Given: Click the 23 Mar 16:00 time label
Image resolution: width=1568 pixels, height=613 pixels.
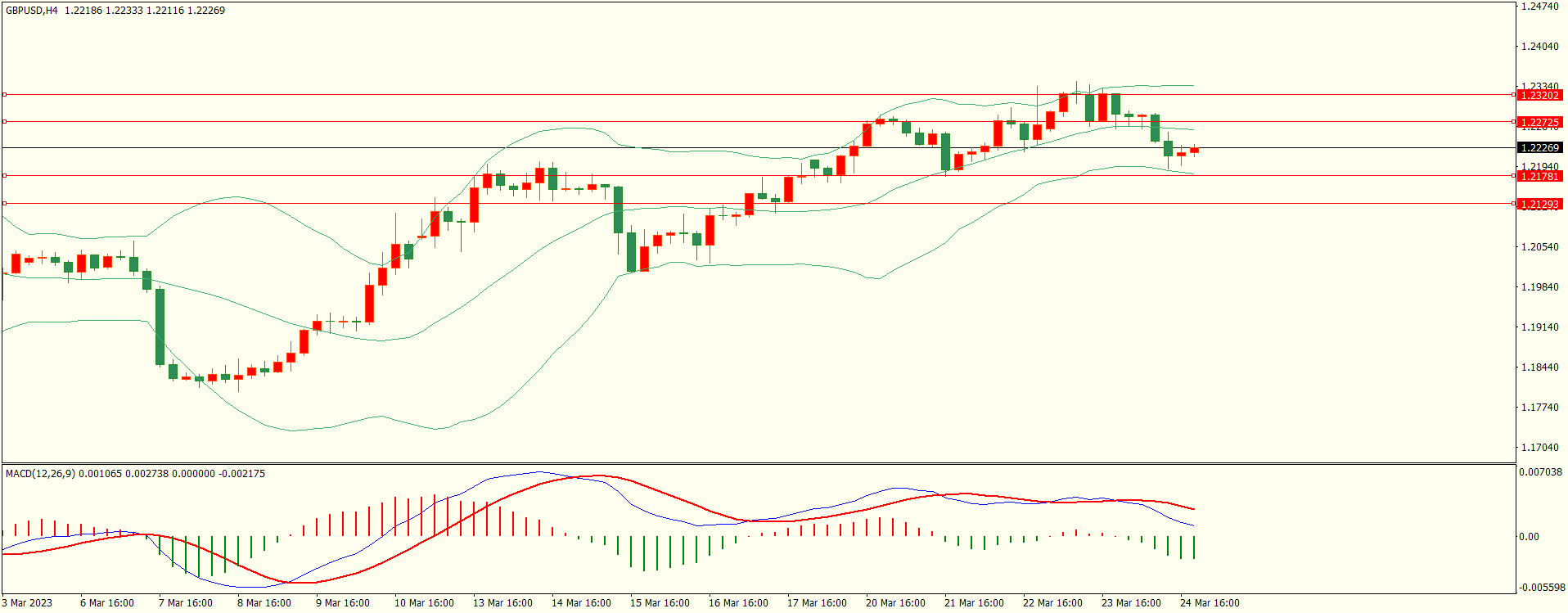Looking at the screenshot, I should [1131, 603].
